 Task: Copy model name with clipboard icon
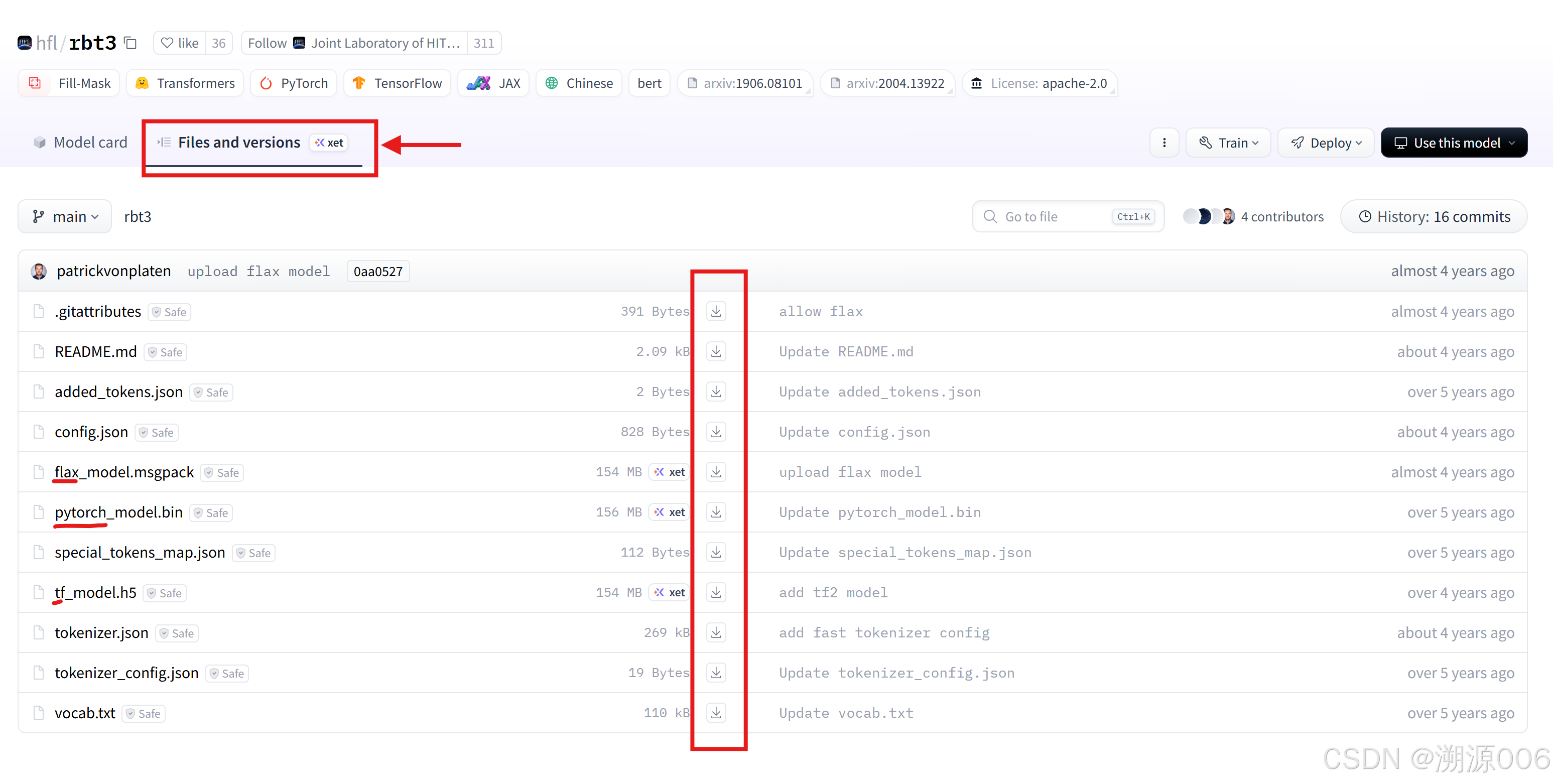point(130,43)
